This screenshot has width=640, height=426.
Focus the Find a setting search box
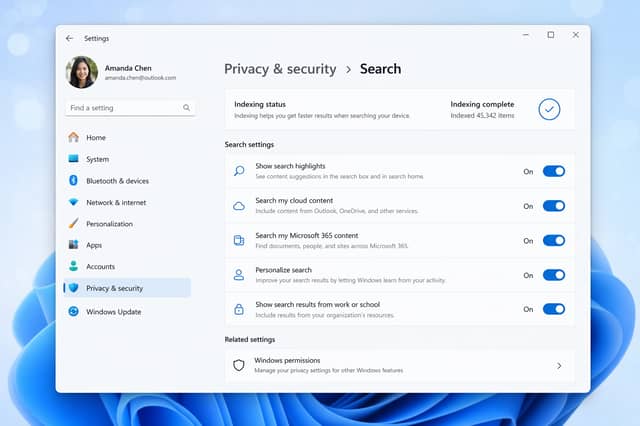tap(130, 108)
